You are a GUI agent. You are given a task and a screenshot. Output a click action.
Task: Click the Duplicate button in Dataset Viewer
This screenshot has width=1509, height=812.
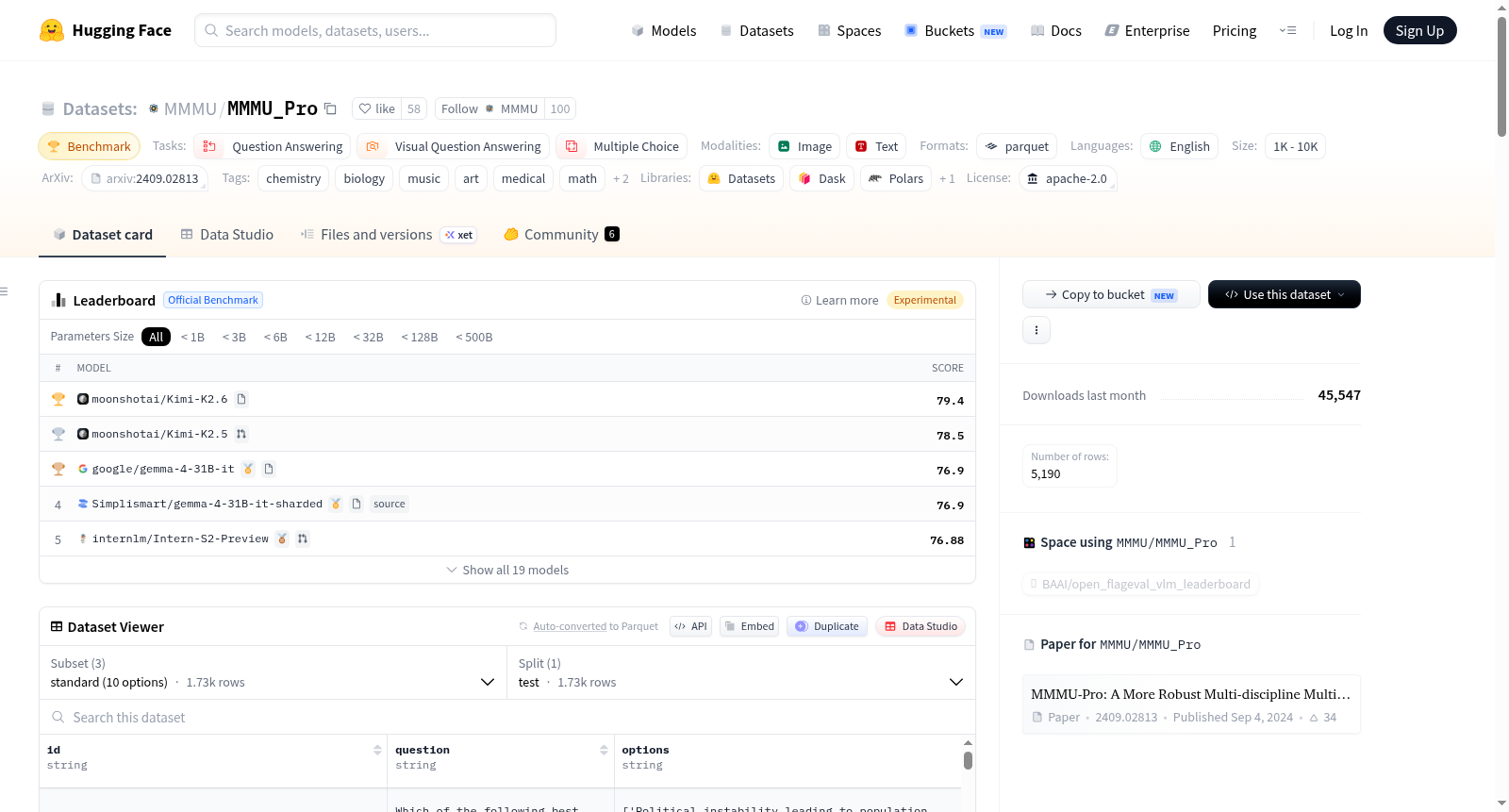click(827, 626)
